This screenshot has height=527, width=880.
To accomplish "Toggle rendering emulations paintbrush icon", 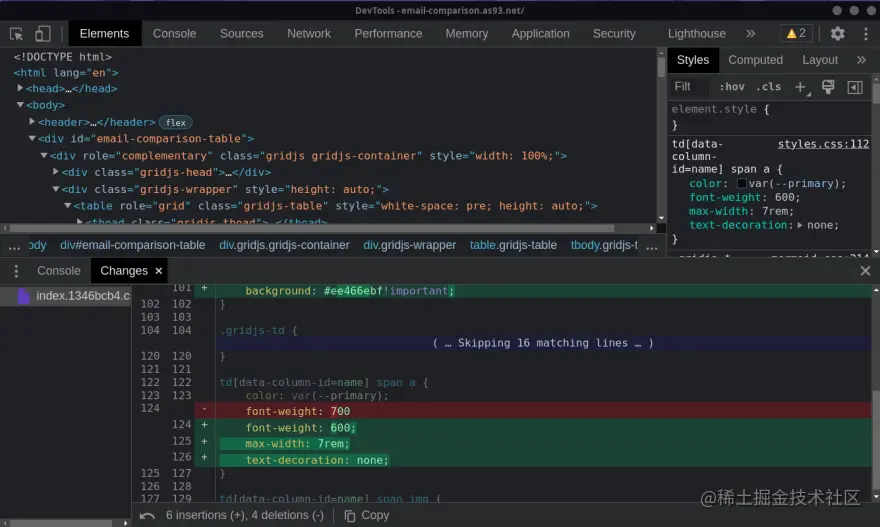I will point(828,86).
